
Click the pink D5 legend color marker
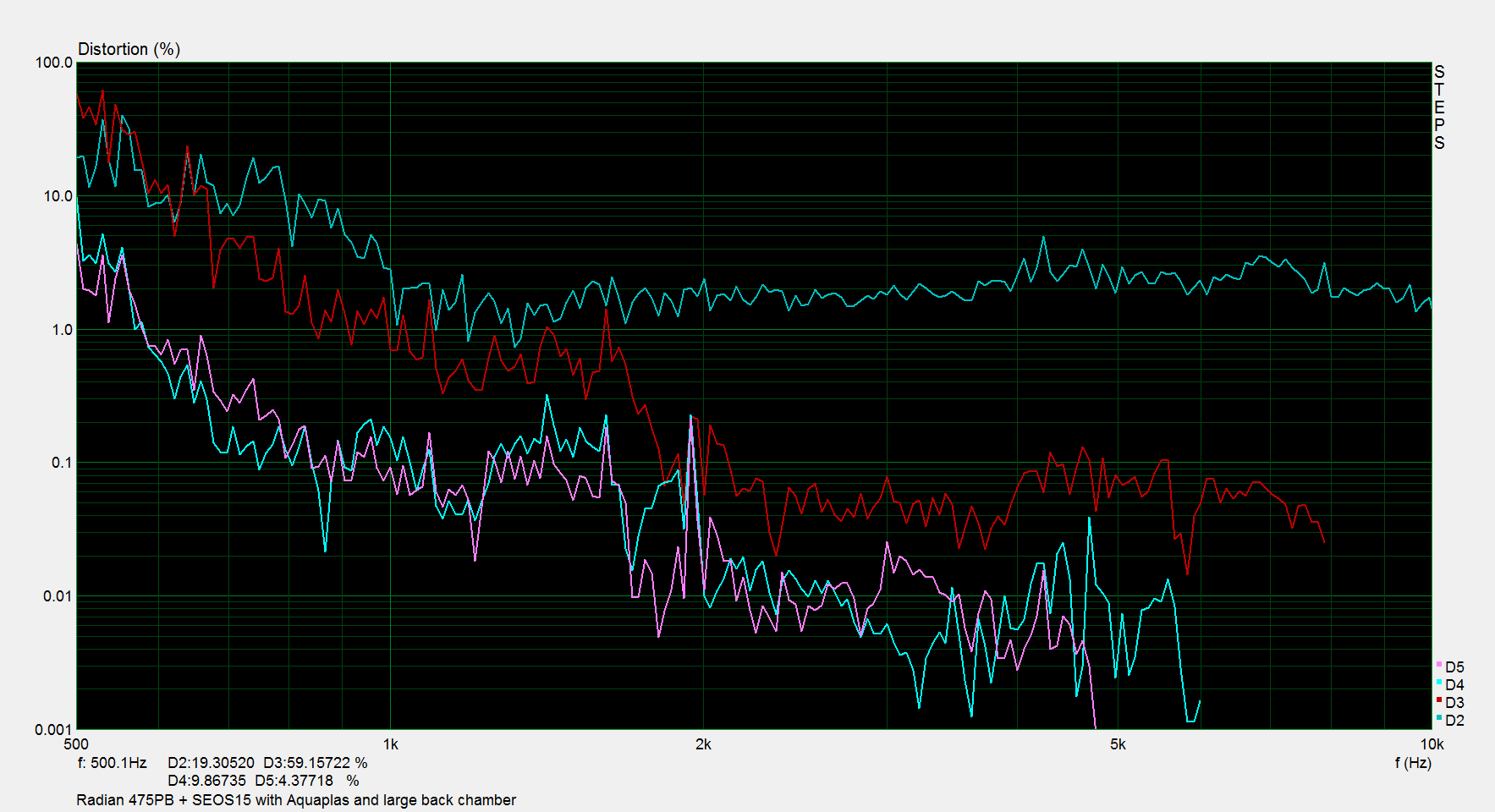[1439, 664]
